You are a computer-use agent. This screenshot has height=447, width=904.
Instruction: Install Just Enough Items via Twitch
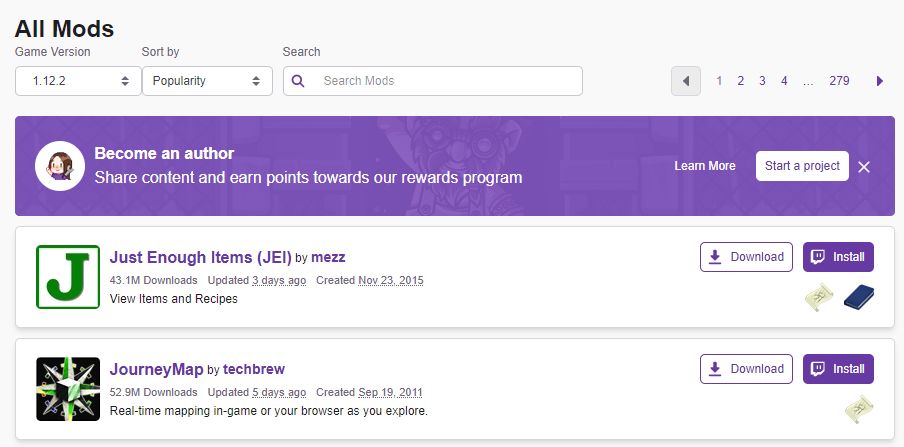point(838,257)
